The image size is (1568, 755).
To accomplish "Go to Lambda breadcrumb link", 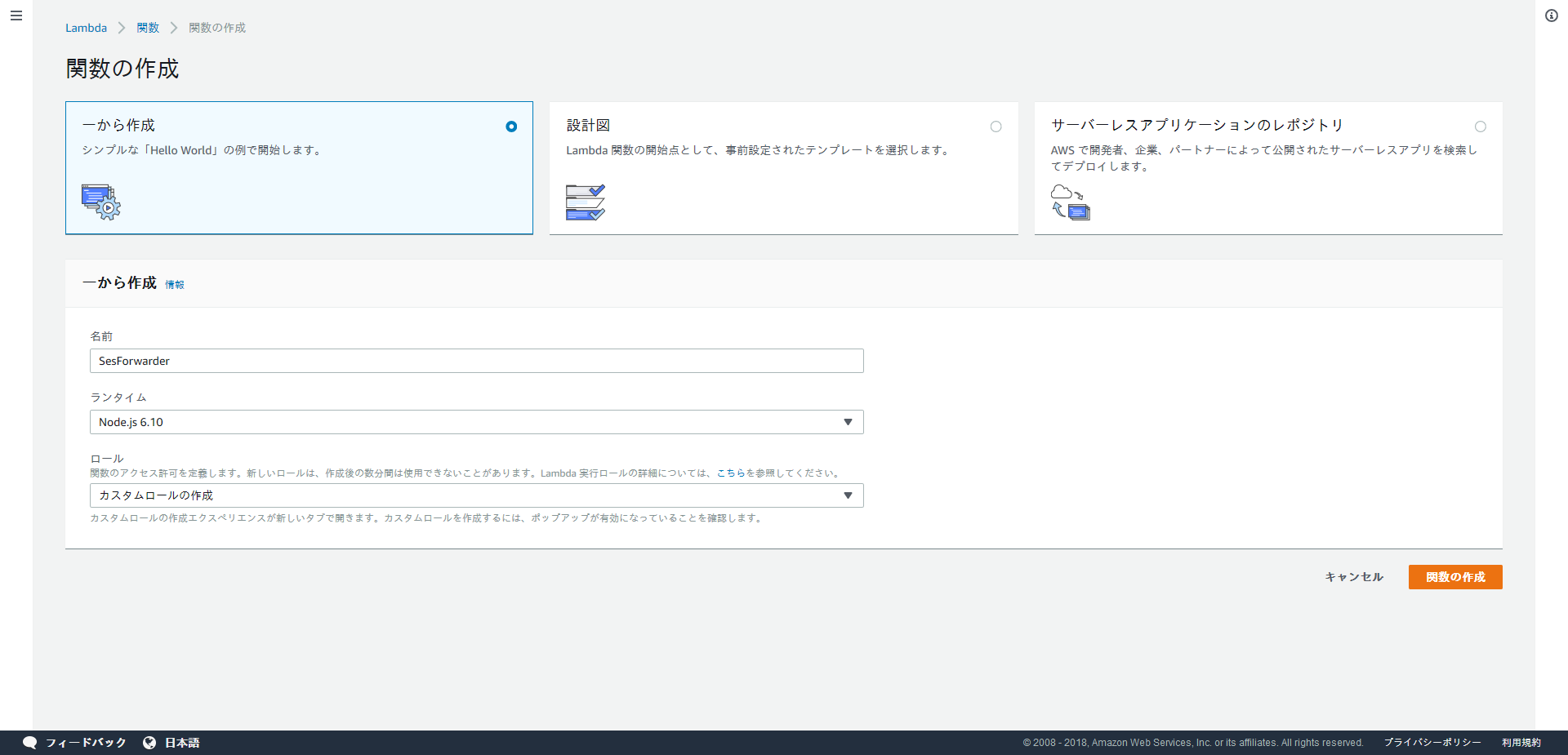I will [x=86, y=28].
